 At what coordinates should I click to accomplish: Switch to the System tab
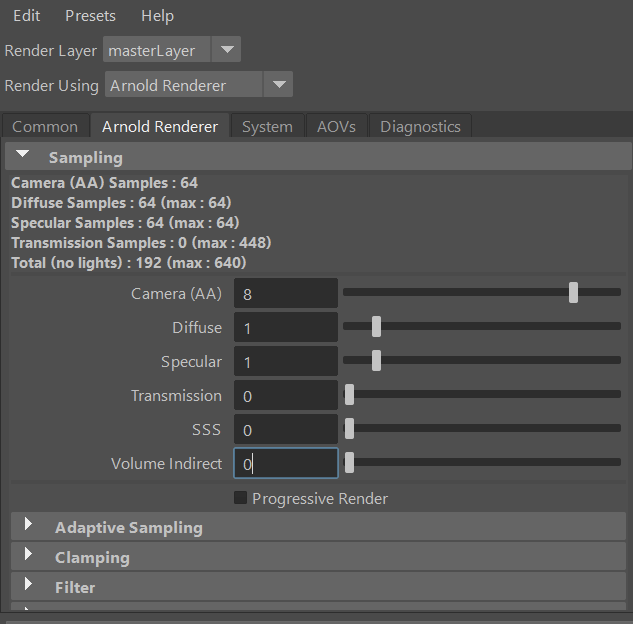[267, 127]
